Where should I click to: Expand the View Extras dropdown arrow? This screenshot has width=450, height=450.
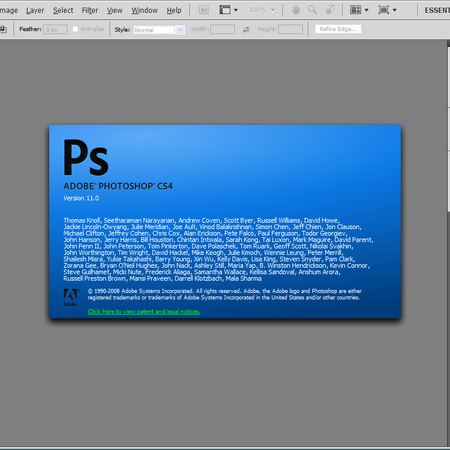[x=236, y=10]
